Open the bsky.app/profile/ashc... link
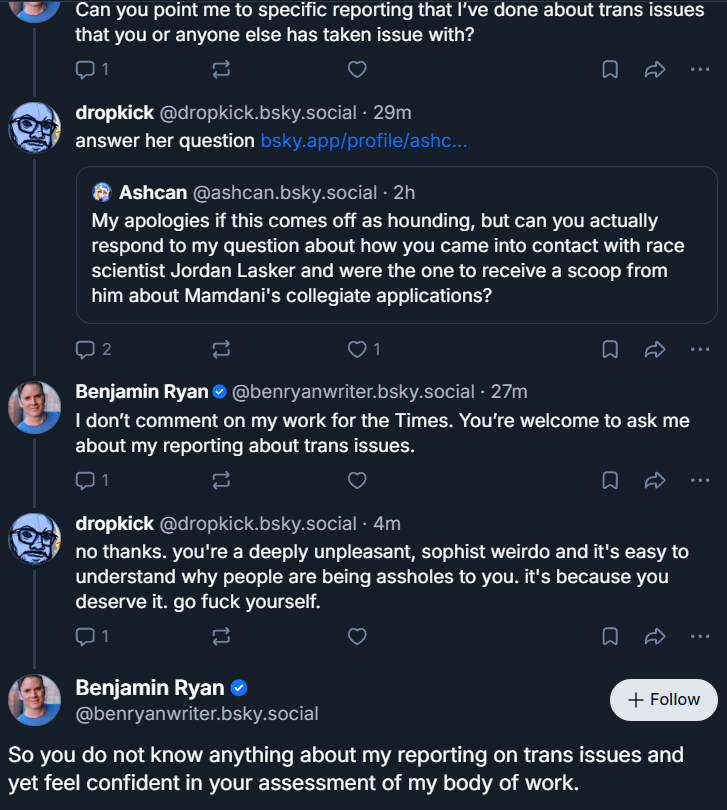Image resolution: width=727 pixels, height=810 pixels. tap(363, 141)
